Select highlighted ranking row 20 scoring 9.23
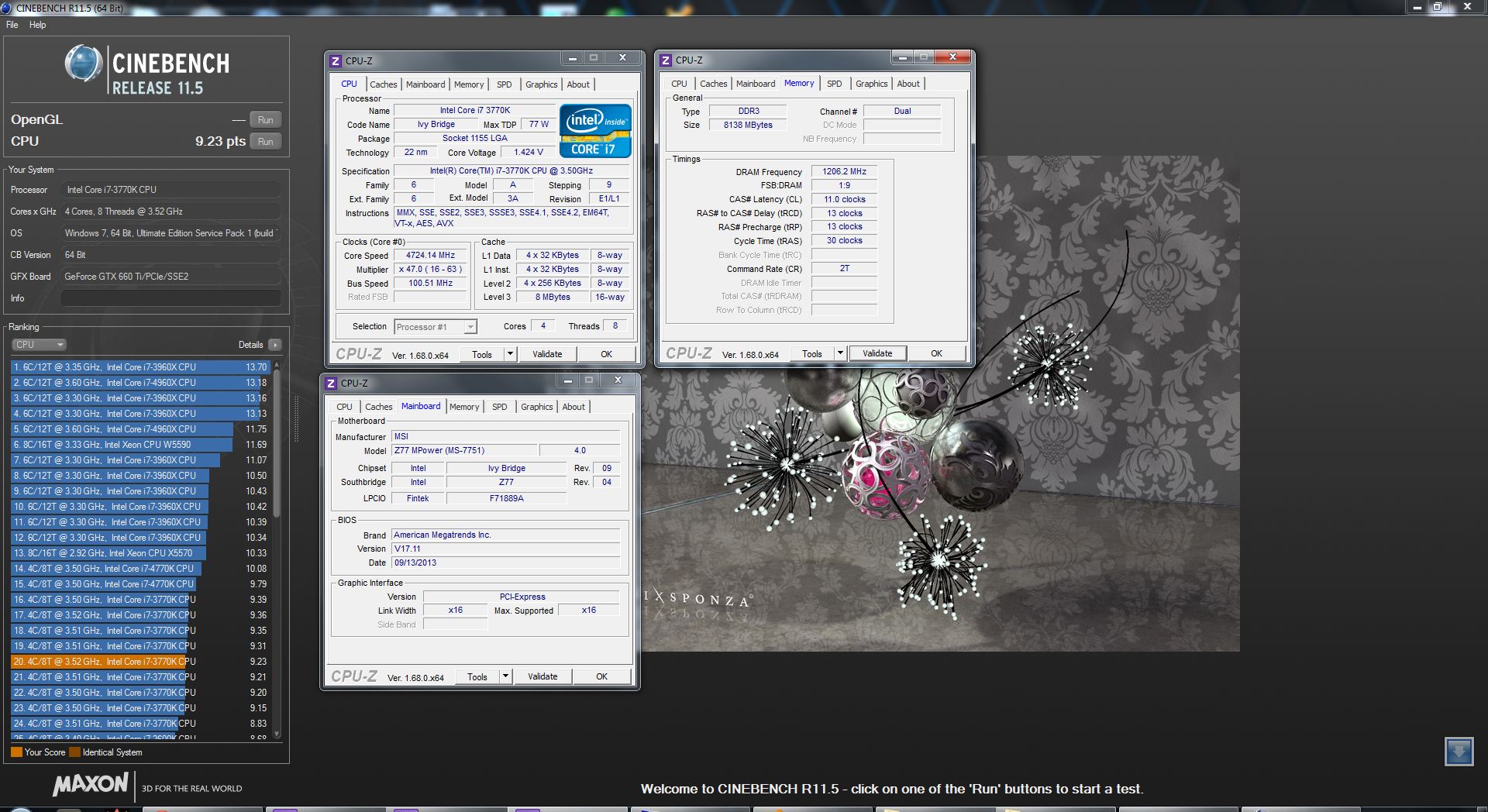 click(x=140, y=662)
